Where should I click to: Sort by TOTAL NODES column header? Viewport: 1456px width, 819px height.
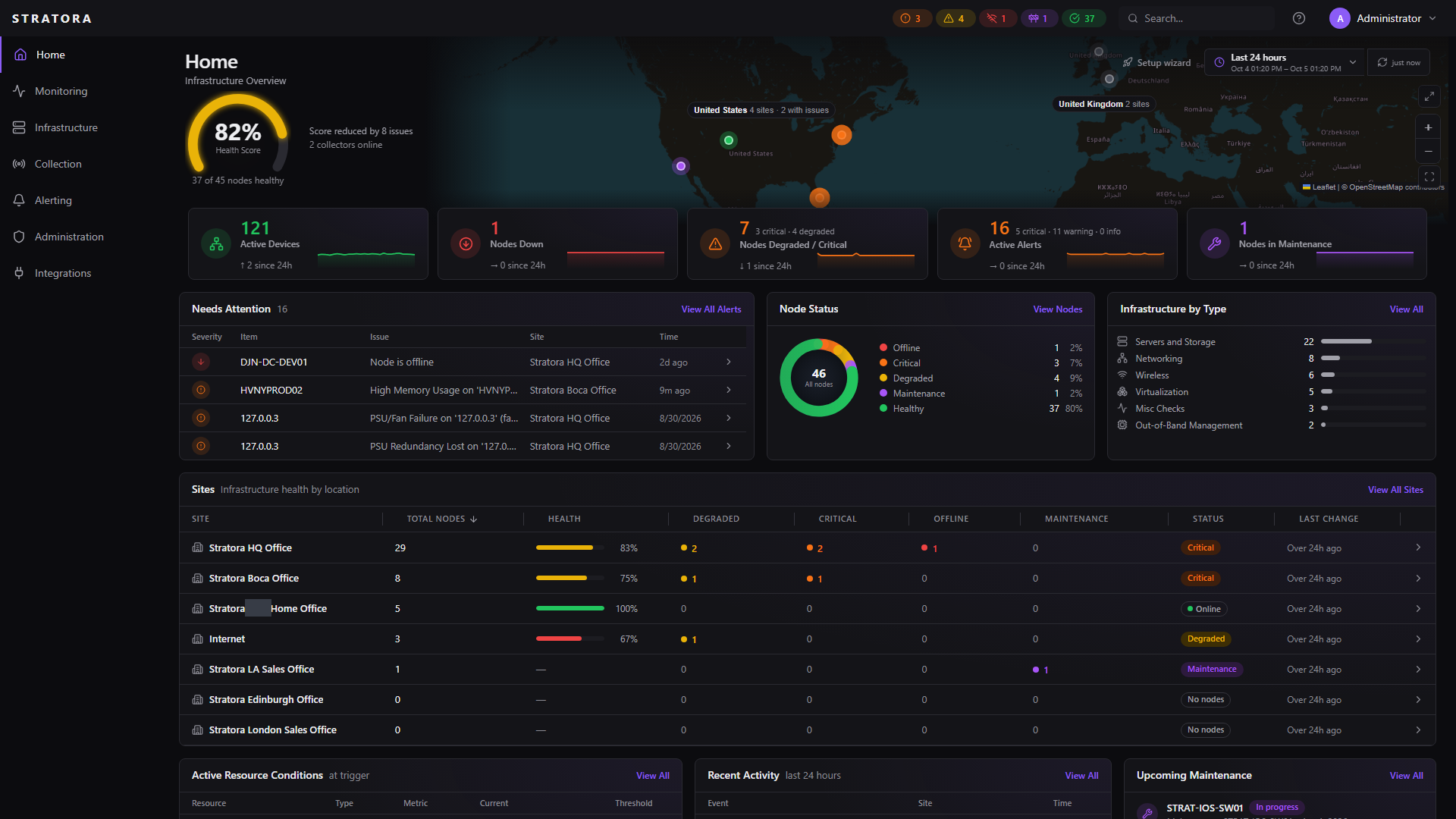[x=442, y=519]
